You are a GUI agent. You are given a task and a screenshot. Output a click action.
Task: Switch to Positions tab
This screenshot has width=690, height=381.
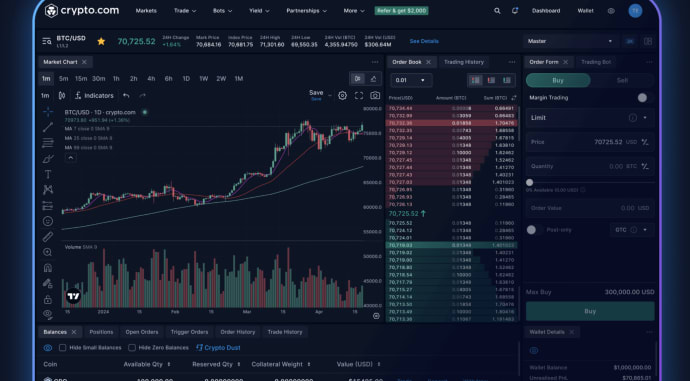(x=101, y=332)
